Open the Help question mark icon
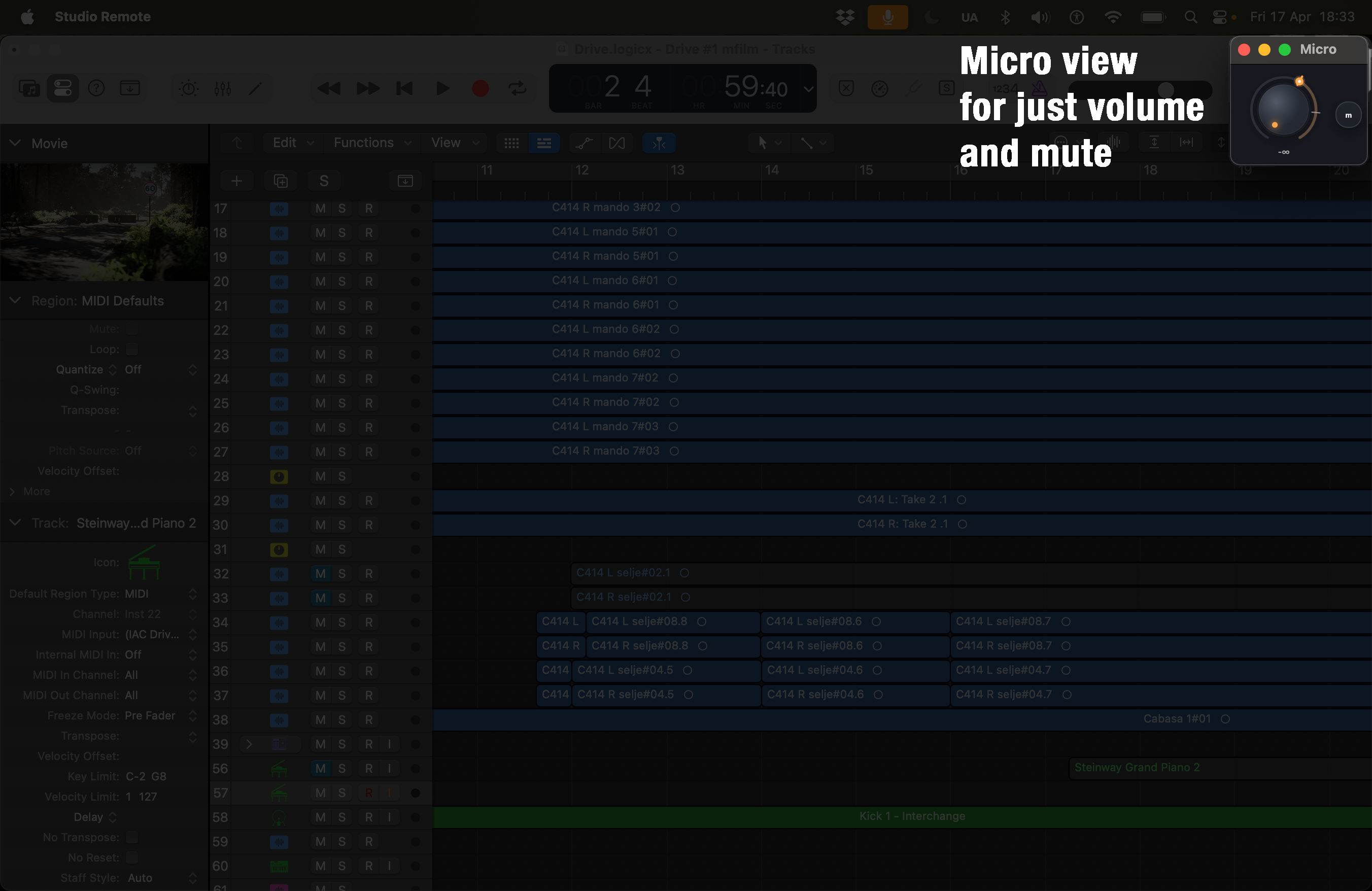The height and width of the screenshot is (891, 1372). [x=96, y=88]
